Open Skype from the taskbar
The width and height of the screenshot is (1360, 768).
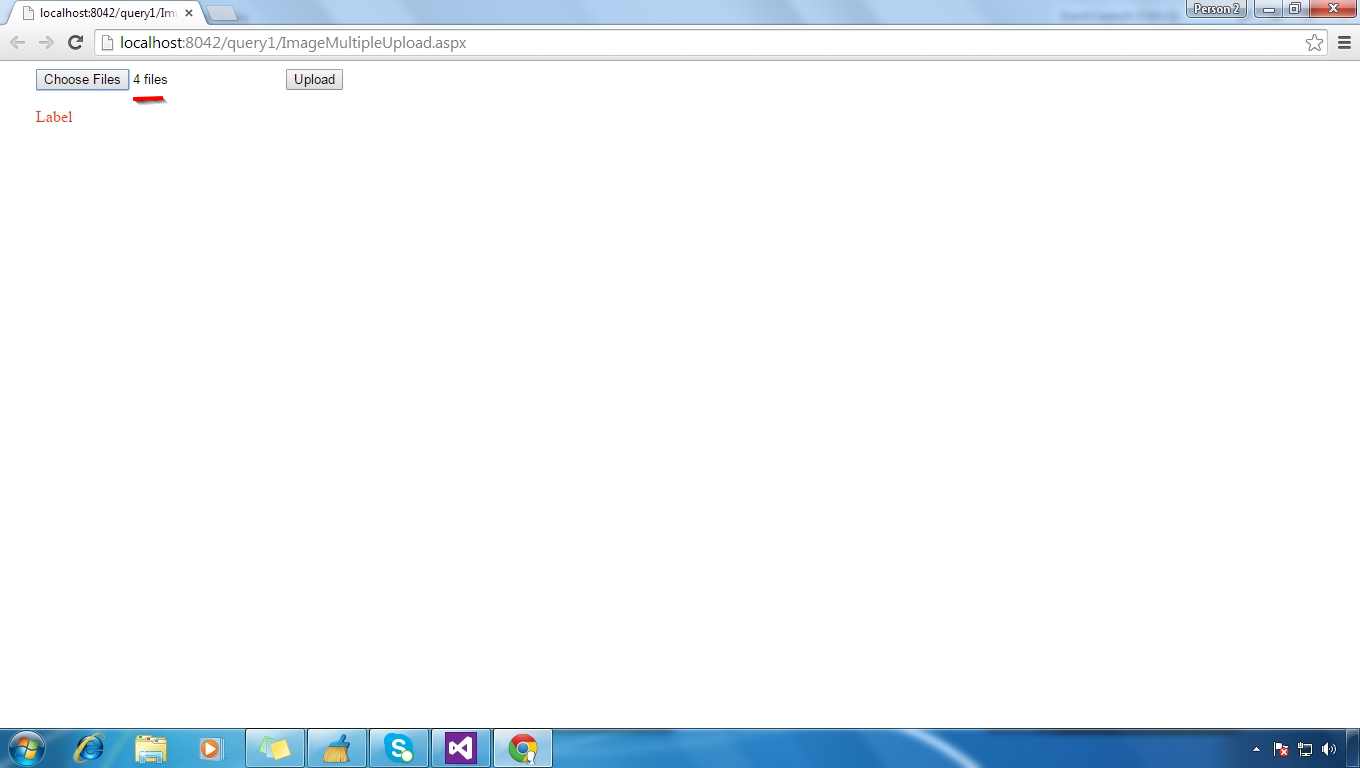coord(399,747)
